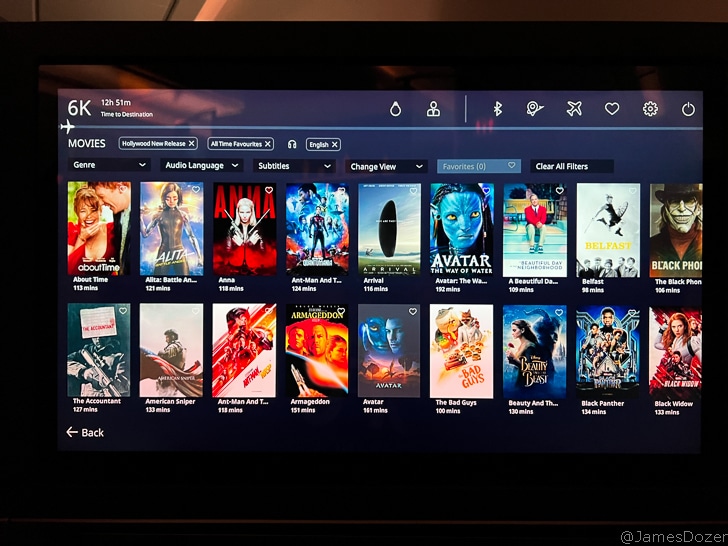Open the crew call person icon
Image resolution: width=728 pixels, height=546 pixels.
[433, 109]
